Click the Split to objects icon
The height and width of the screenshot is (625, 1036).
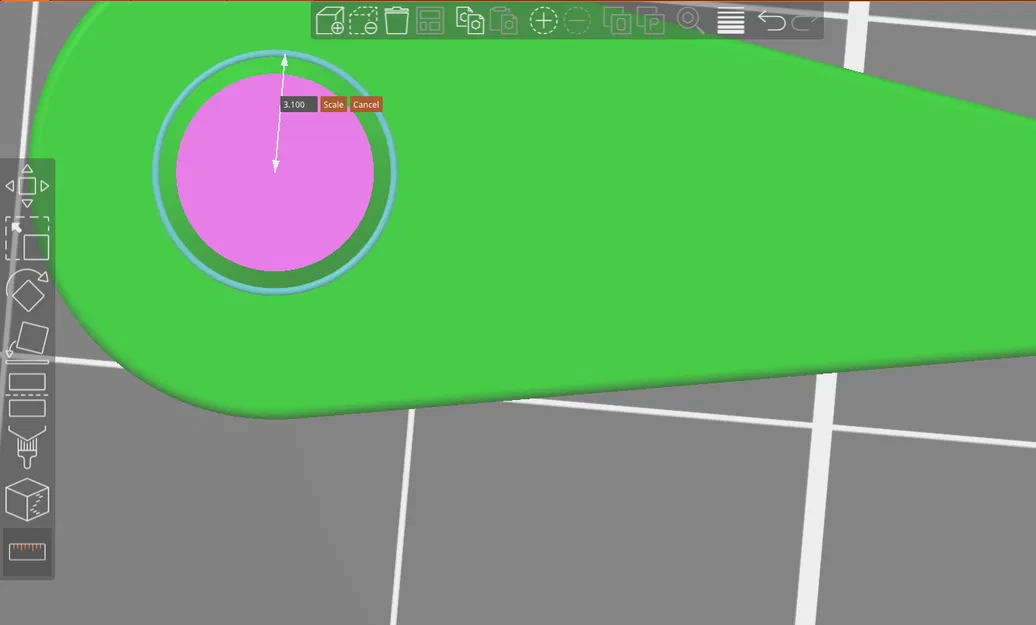coord(617,20)
